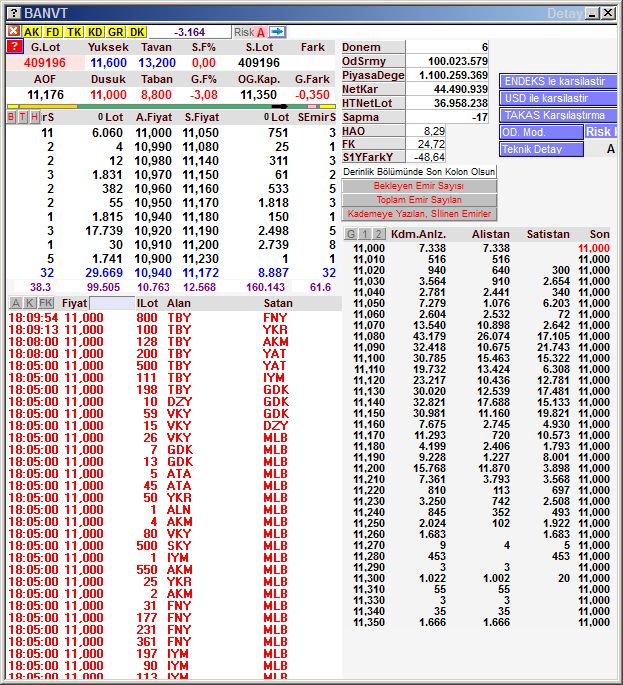
Task: Click the Alistan column header
Action: click(x=490, y=234)
